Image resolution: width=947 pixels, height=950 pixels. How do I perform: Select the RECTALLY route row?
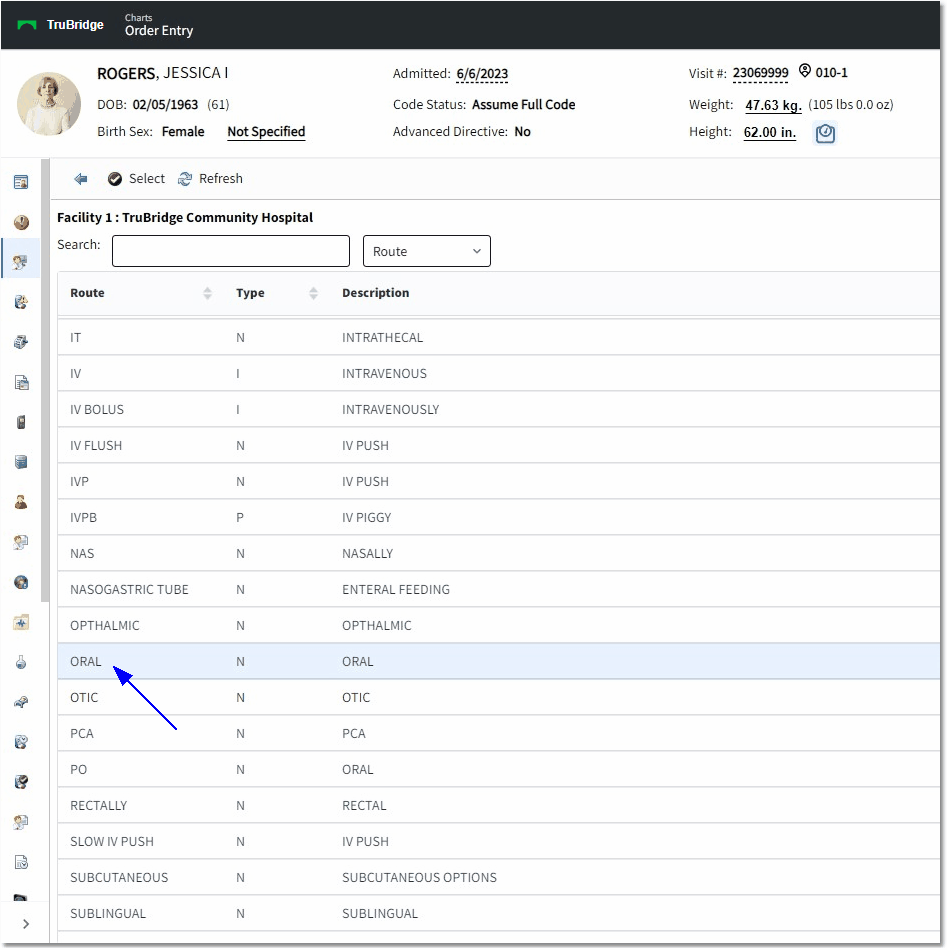(x=499, y=806)
